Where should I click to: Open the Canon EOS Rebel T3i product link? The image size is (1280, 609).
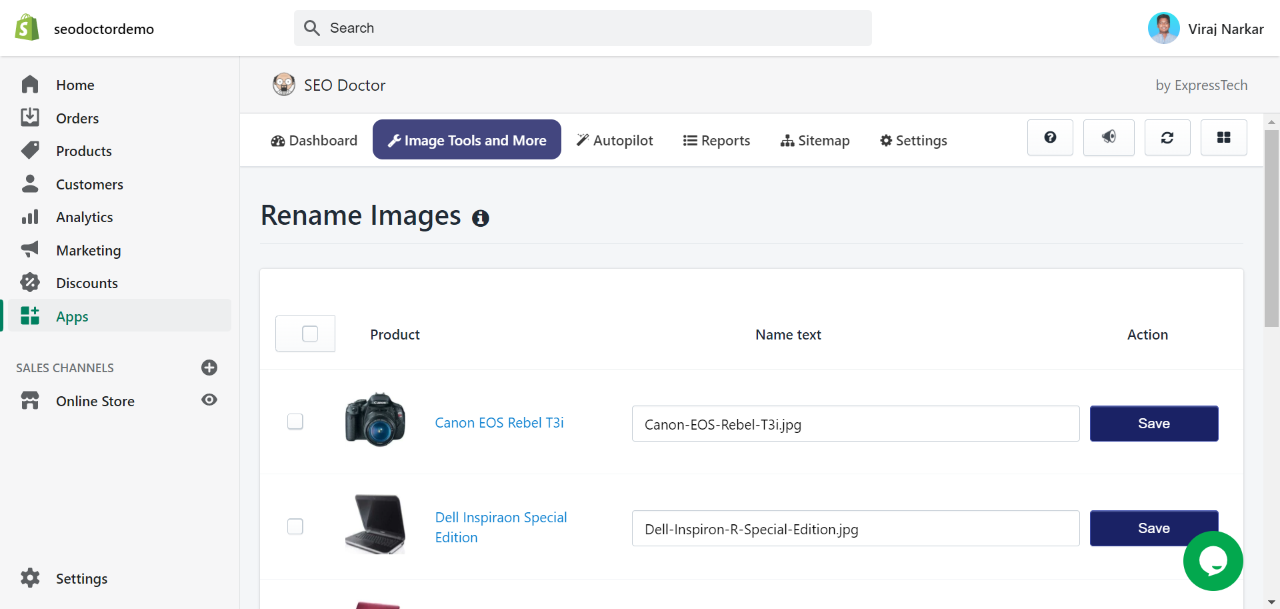tap(499, 422)
